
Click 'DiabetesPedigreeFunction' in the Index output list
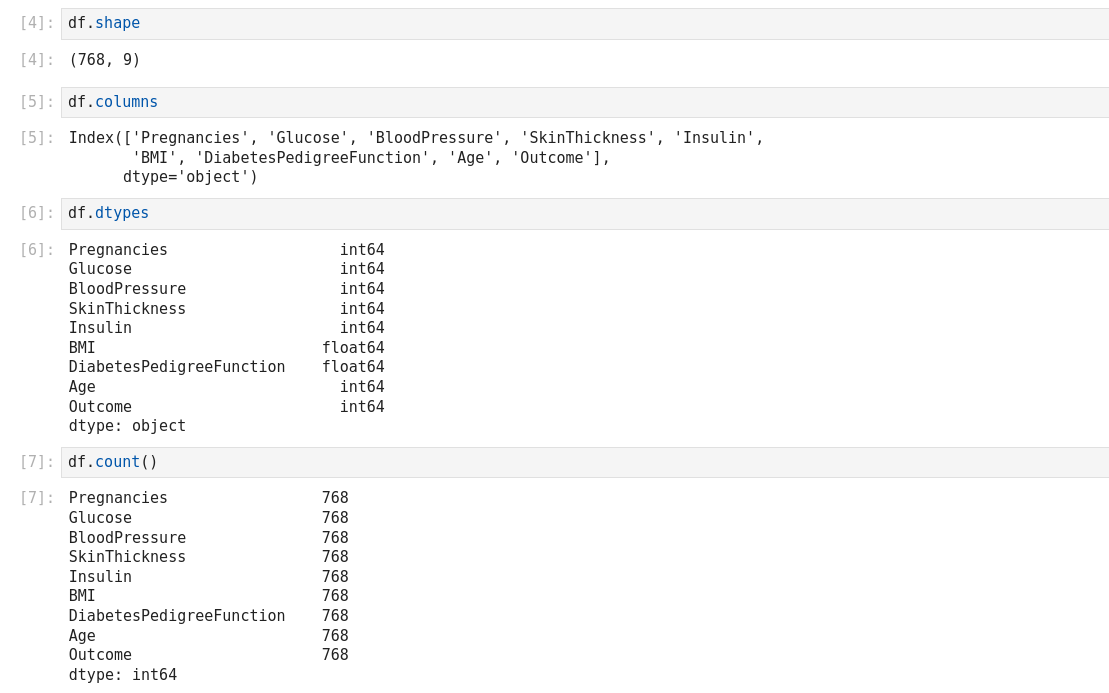[x=312, y=158]
